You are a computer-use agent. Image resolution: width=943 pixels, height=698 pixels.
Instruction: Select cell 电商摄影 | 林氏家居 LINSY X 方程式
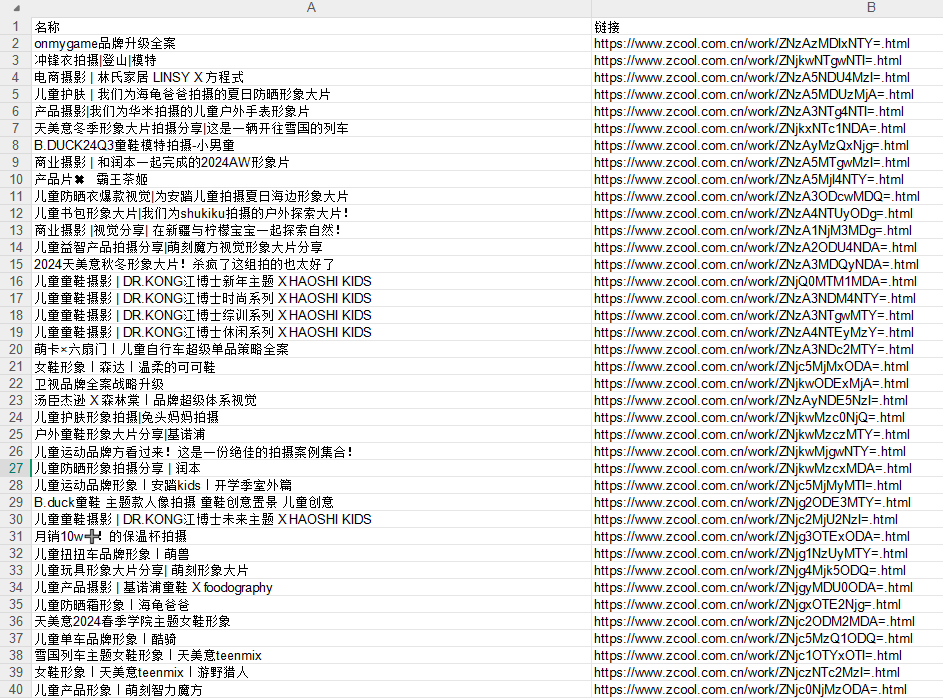[311, 78]
